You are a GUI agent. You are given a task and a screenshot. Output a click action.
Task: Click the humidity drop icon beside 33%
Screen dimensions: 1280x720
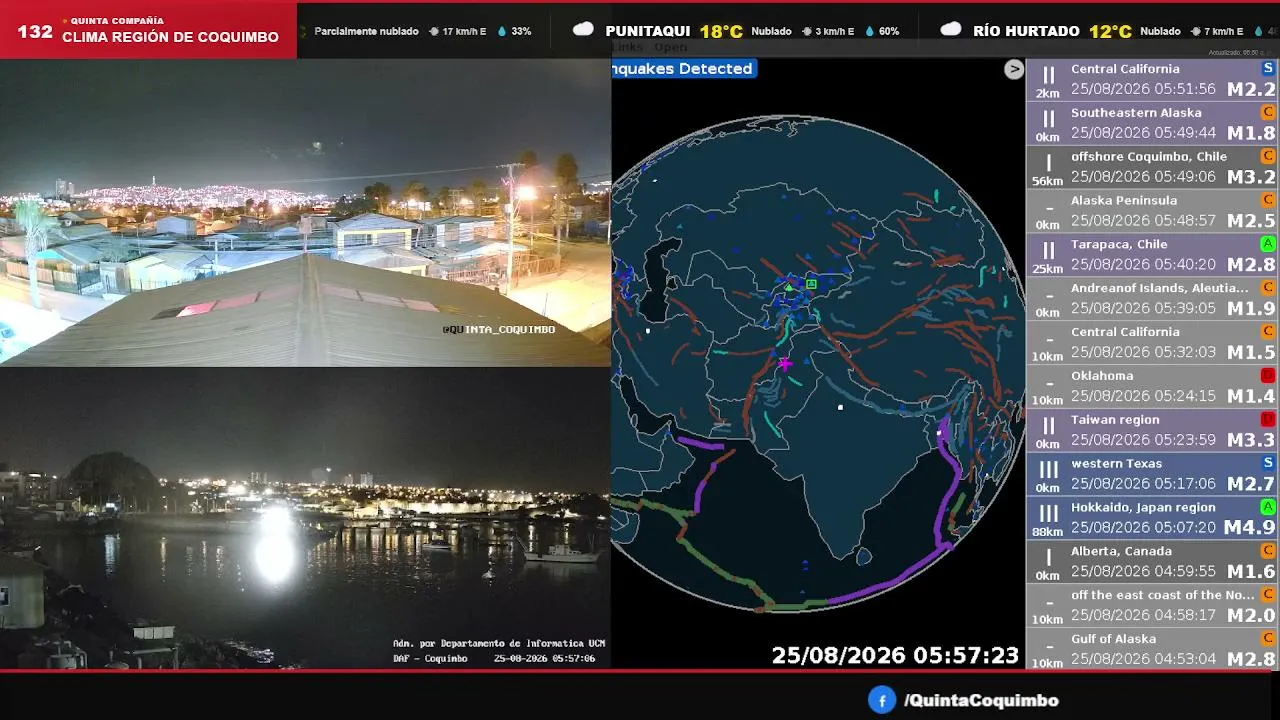pyautogui.click(x=502, y=31)
